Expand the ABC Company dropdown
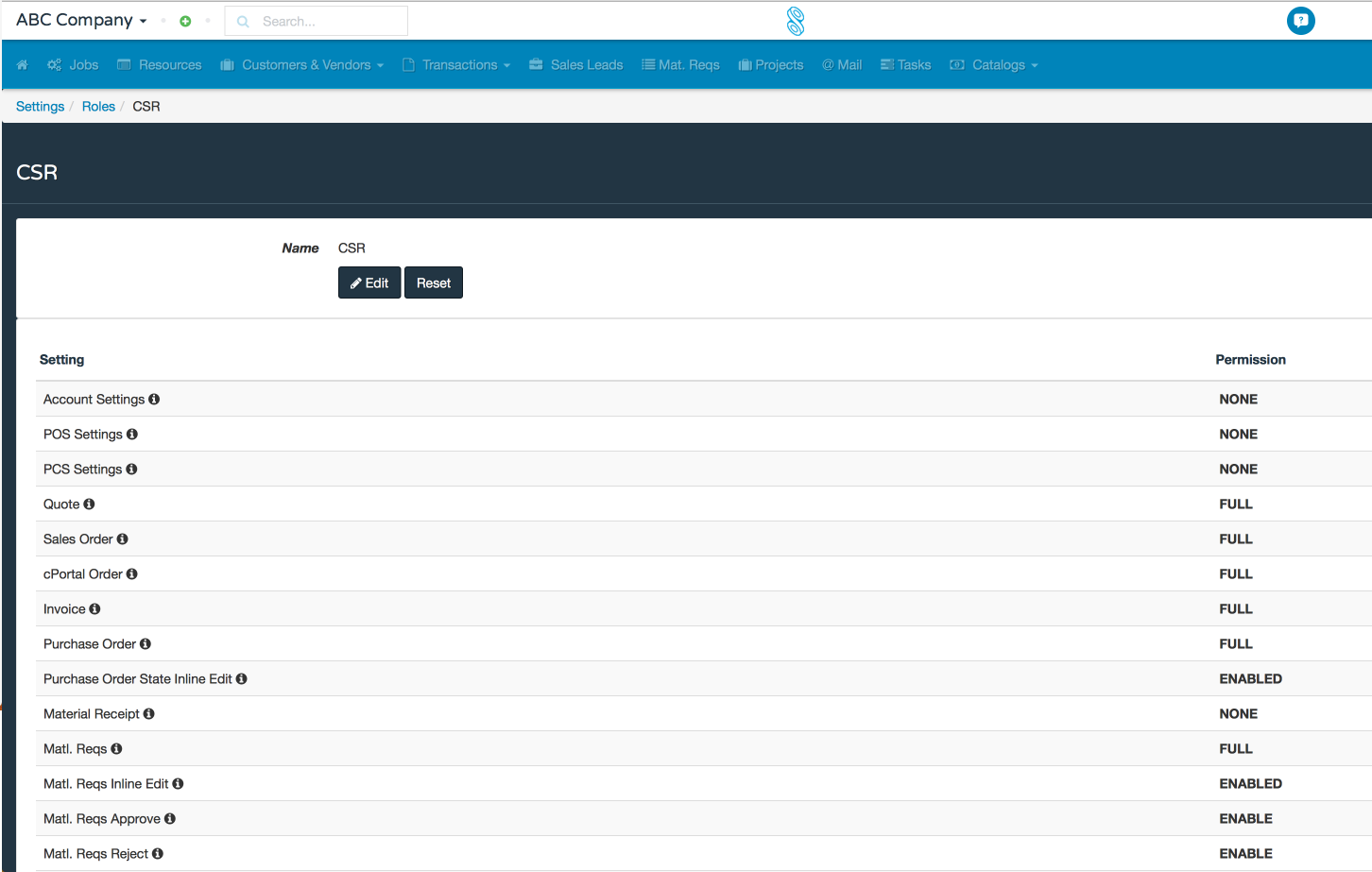The image size is (1372, 872). [x=81, y=21]
